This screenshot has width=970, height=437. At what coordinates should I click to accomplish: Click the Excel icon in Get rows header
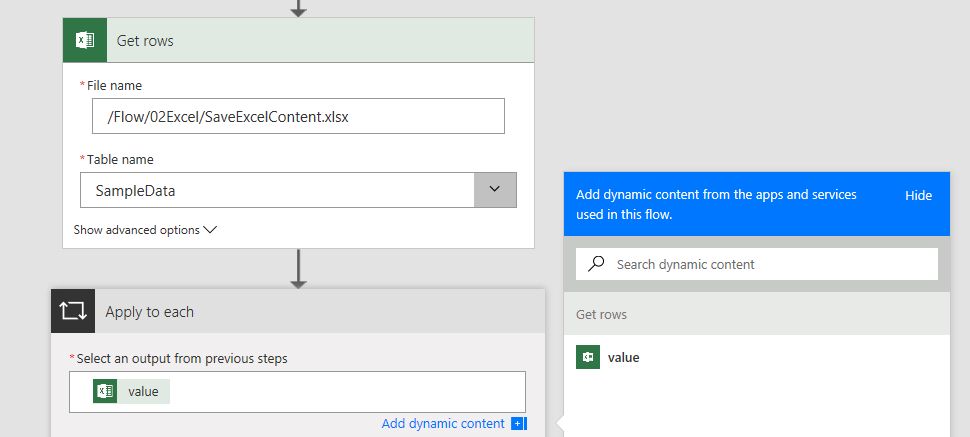pos(85,41)
